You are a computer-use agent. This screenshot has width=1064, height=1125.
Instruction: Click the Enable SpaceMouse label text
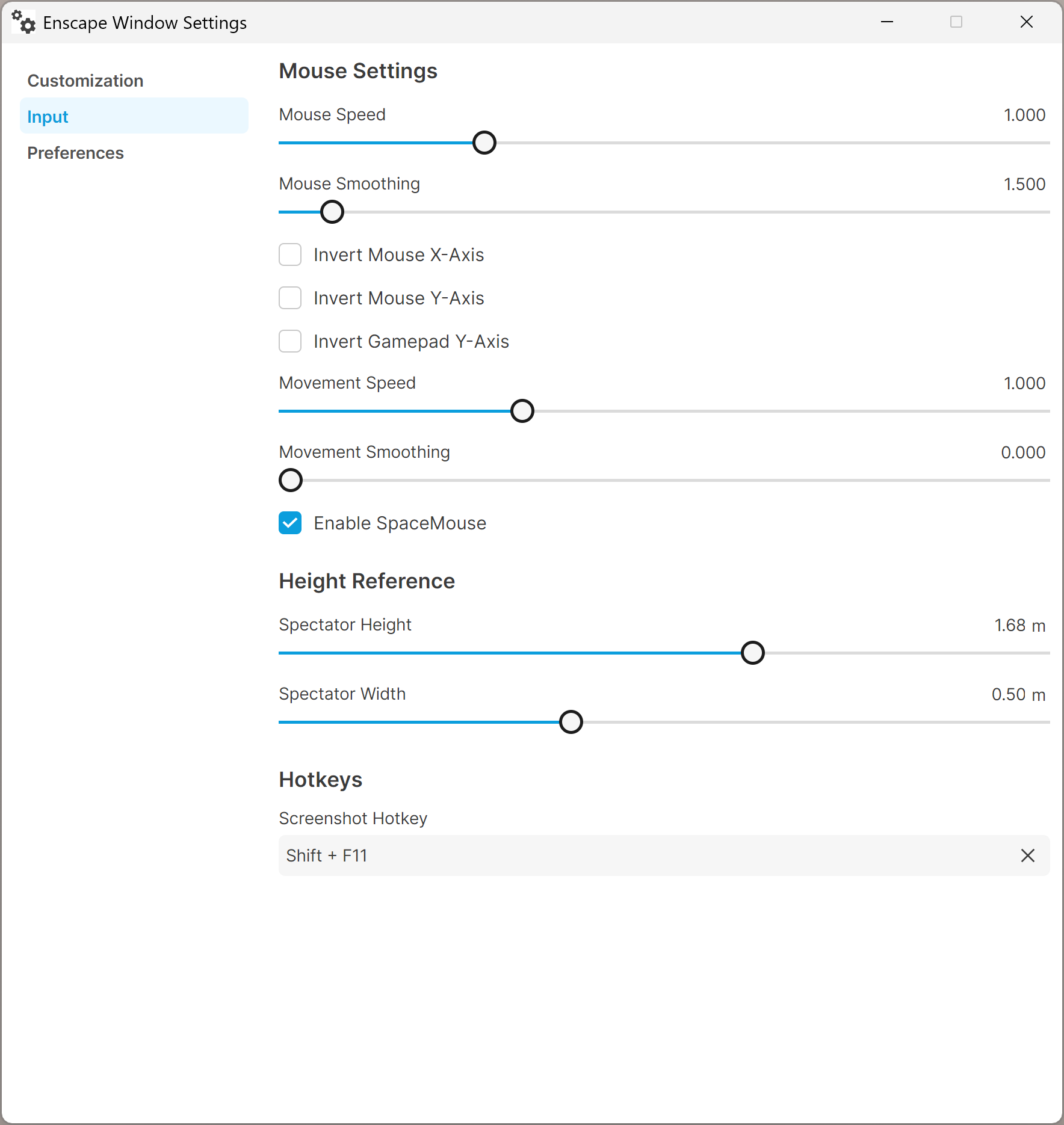point(400,523)
